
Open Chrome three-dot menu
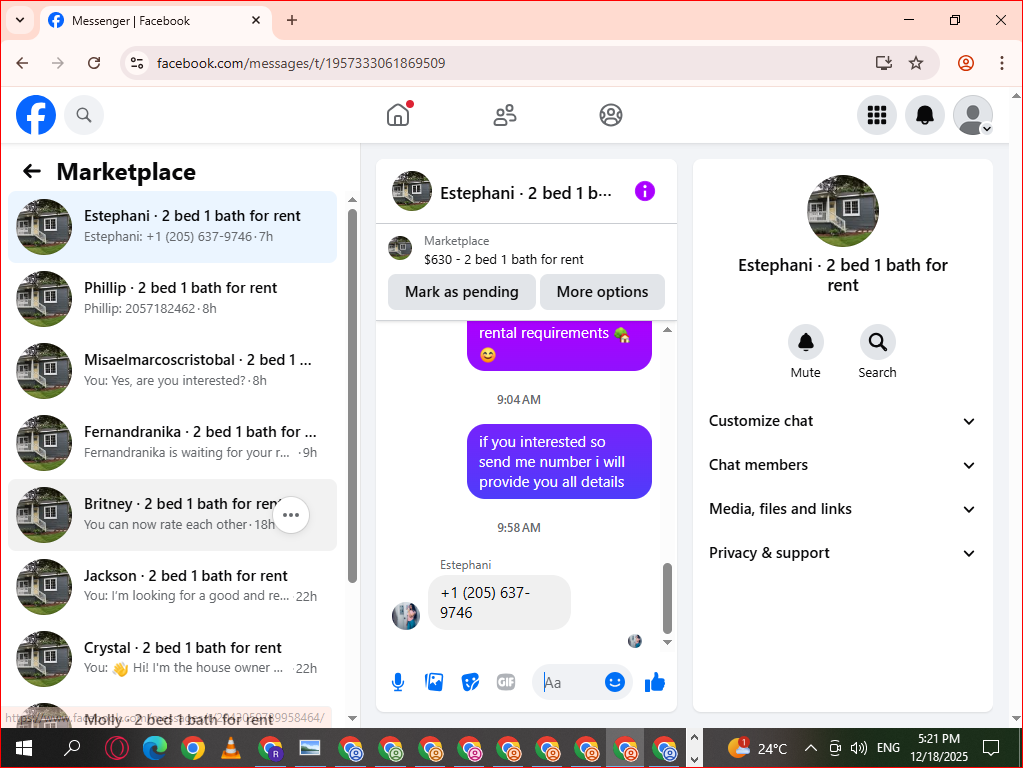1001,63
